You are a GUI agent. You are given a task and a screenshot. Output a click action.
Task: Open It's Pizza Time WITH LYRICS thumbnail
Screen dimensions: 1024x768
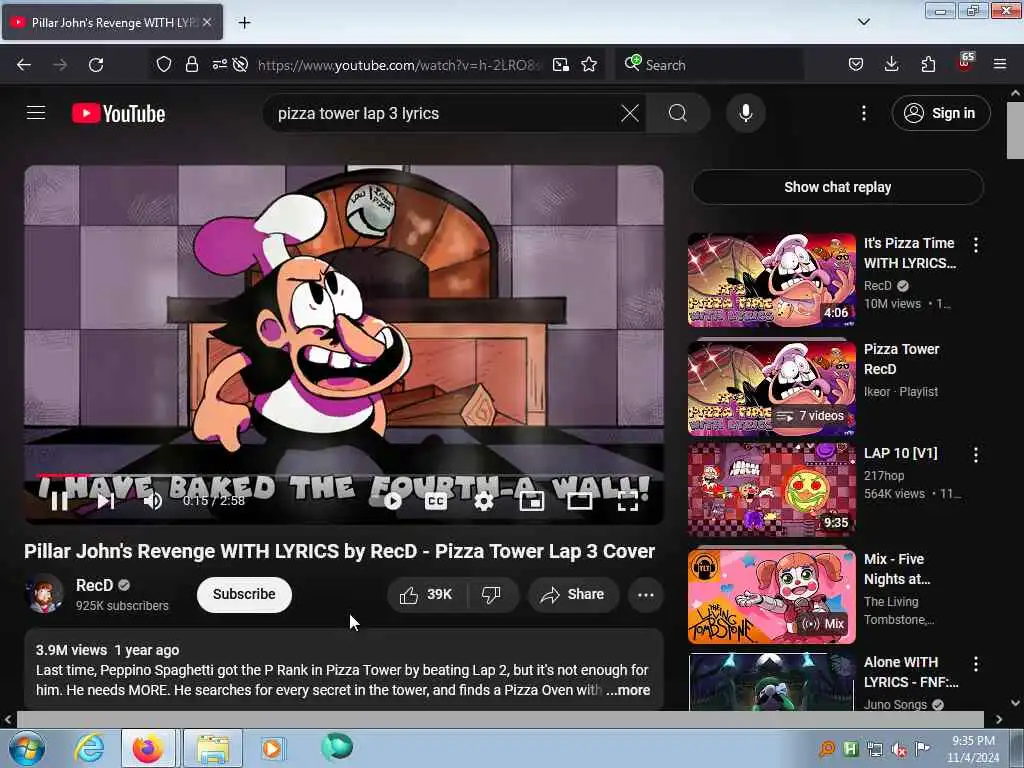(771, 280)
